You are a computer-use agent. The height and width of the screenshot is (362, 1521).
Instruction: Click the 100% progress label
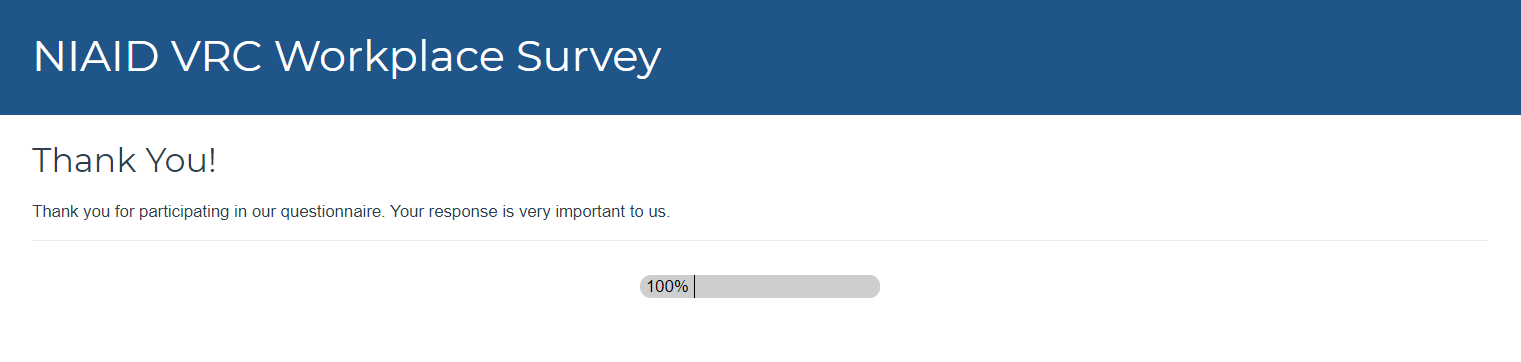click(x=667, y=287)
